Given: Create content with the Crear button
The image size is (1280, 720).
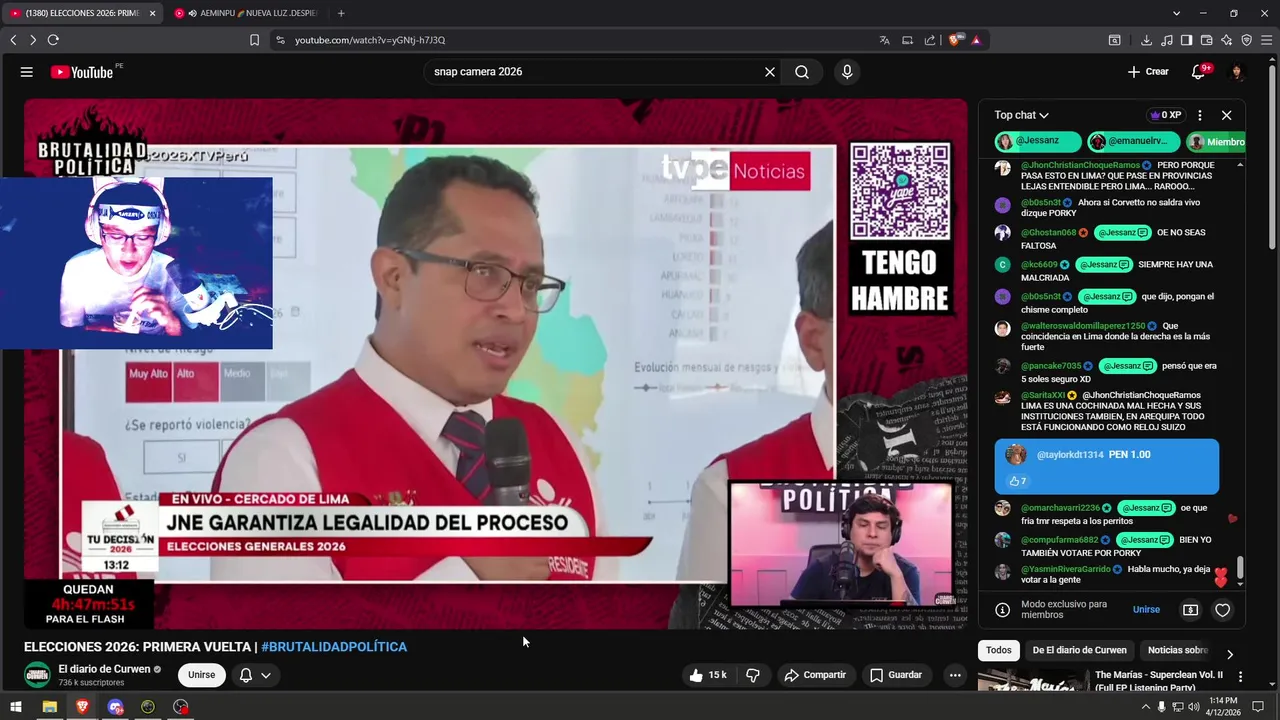Looking at the screenshot, I should pyautogui.click(x=1148, y=72).
